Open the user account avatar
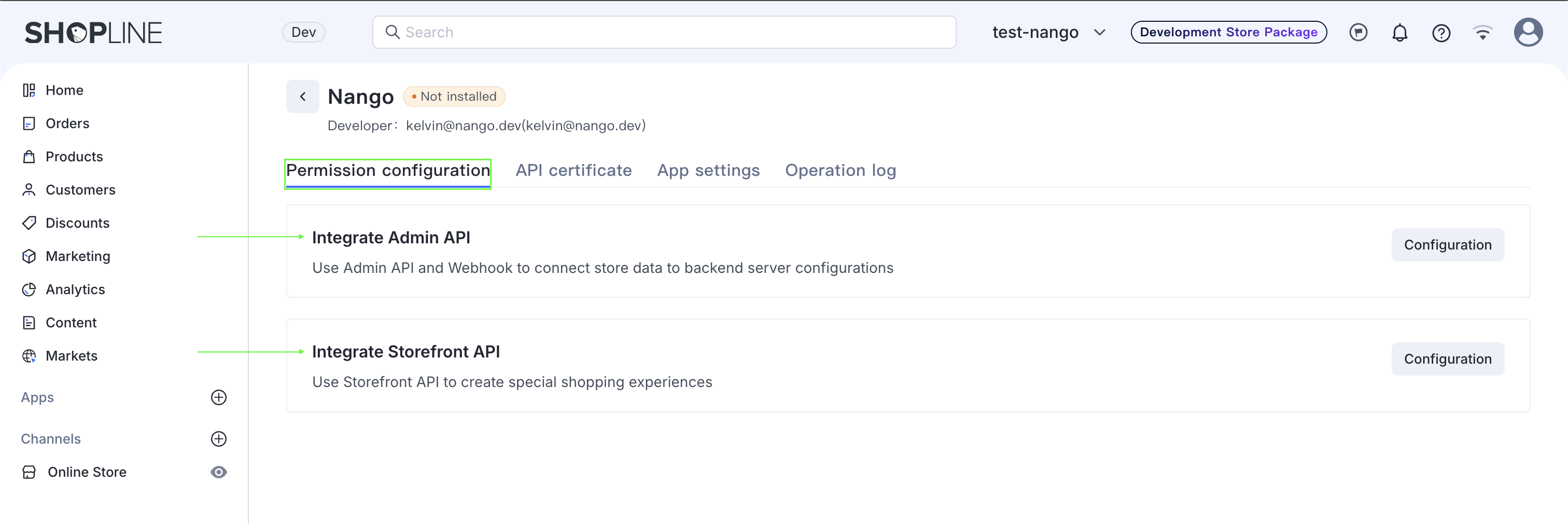The width and height of the screenshot is (1568, 524). coord(1528,32)
